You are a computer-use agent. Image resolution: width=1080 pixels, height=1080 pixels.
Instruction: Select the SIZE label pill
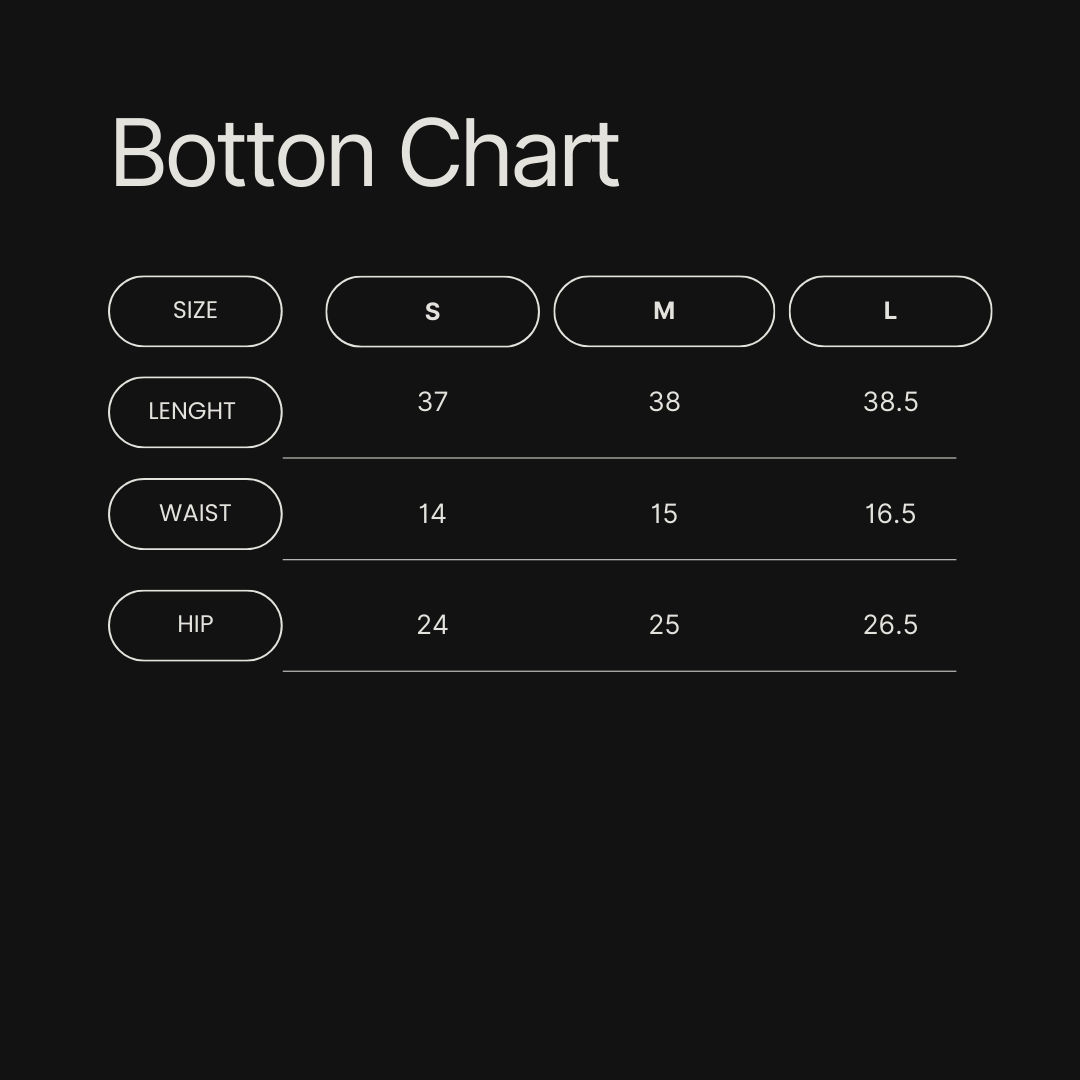[195, 311]
